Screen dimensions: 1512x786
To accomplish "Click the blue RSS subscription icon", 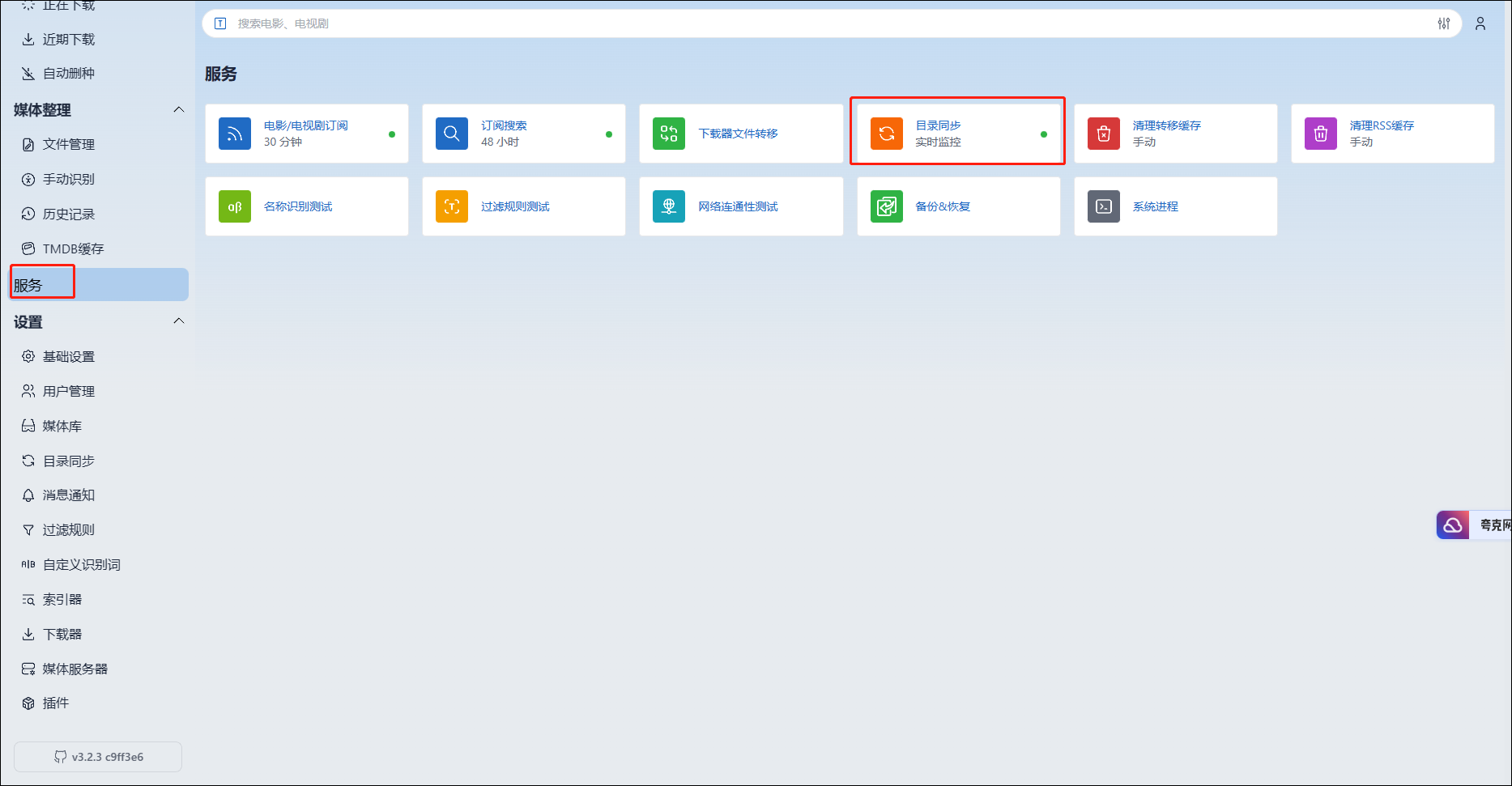I will [234, 134].
